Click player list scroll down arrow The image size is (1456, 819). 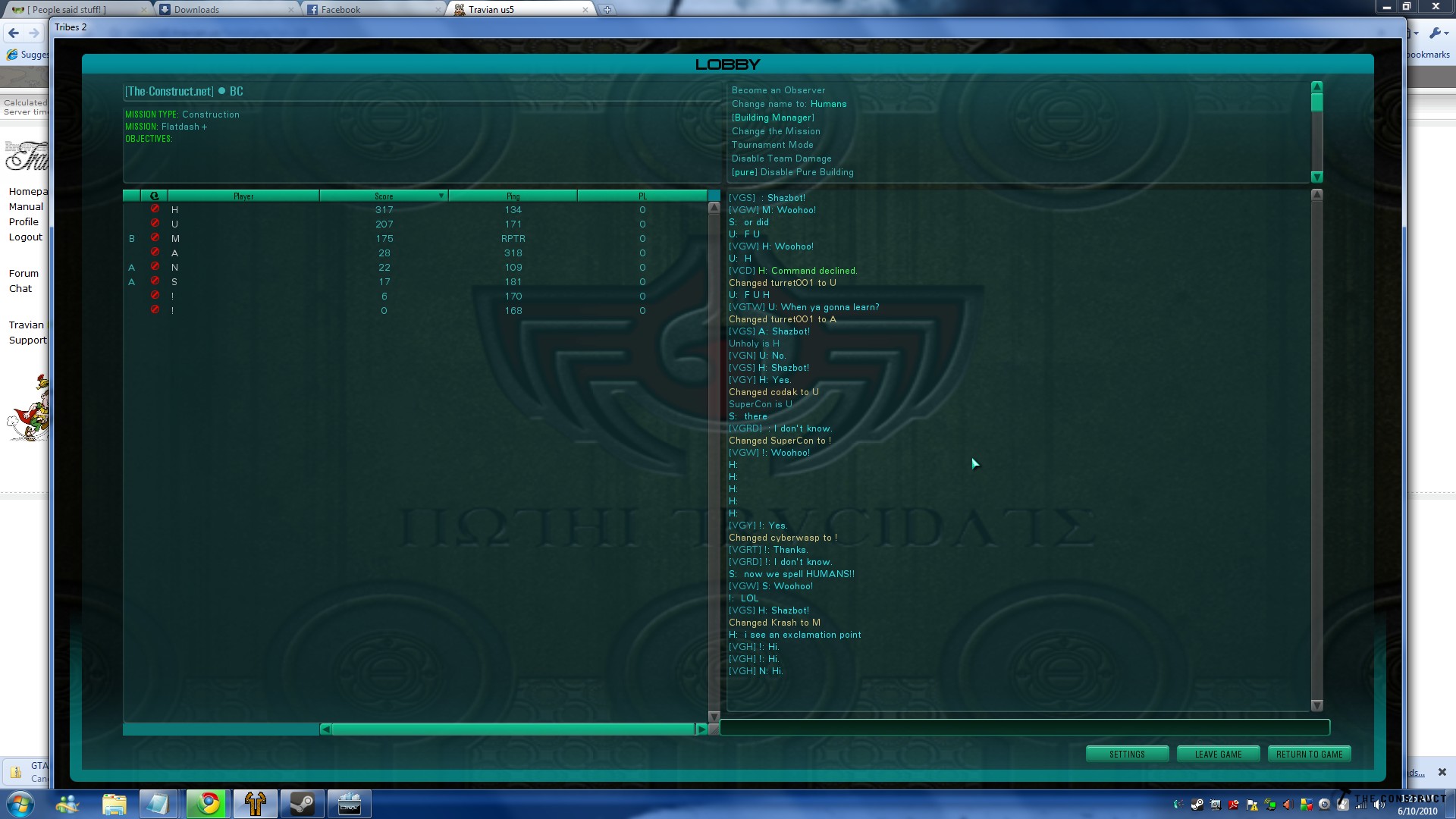coord(714,717)
